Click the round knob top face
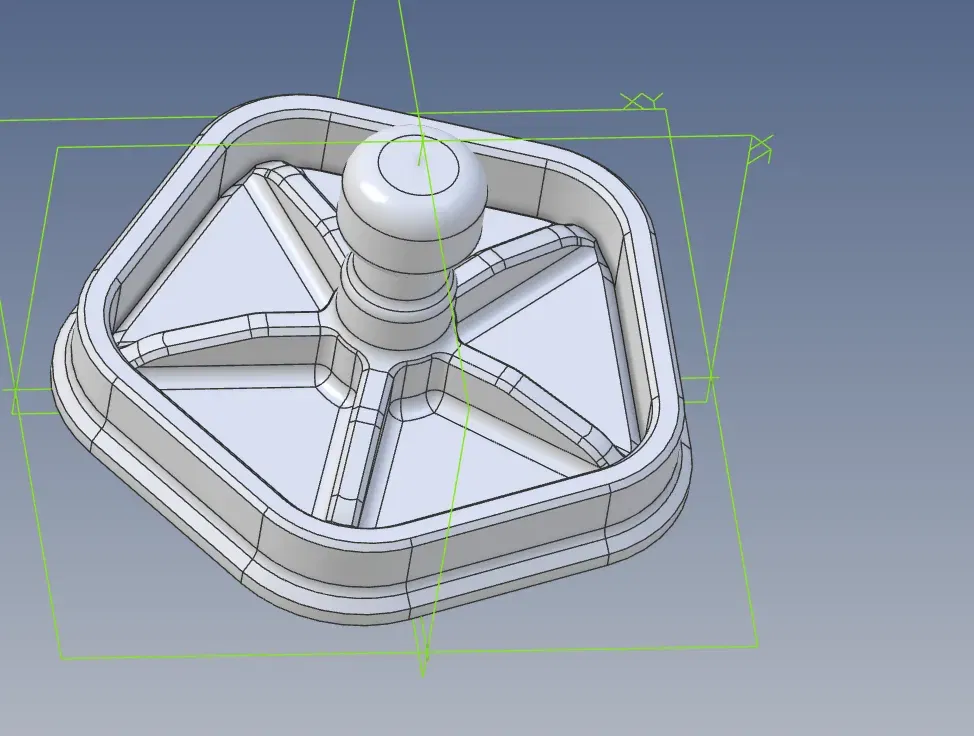 [418, 166]
